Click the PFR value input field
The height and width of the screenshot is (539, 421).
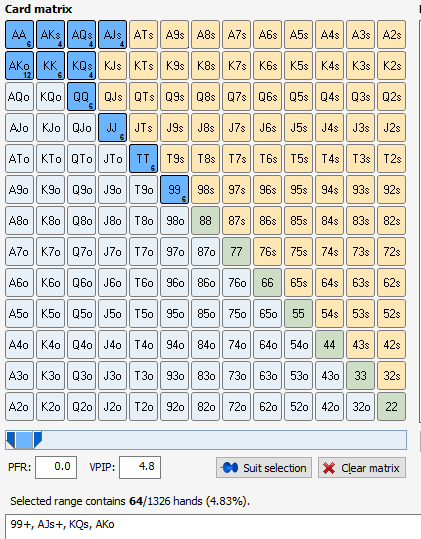click(56, 467)
